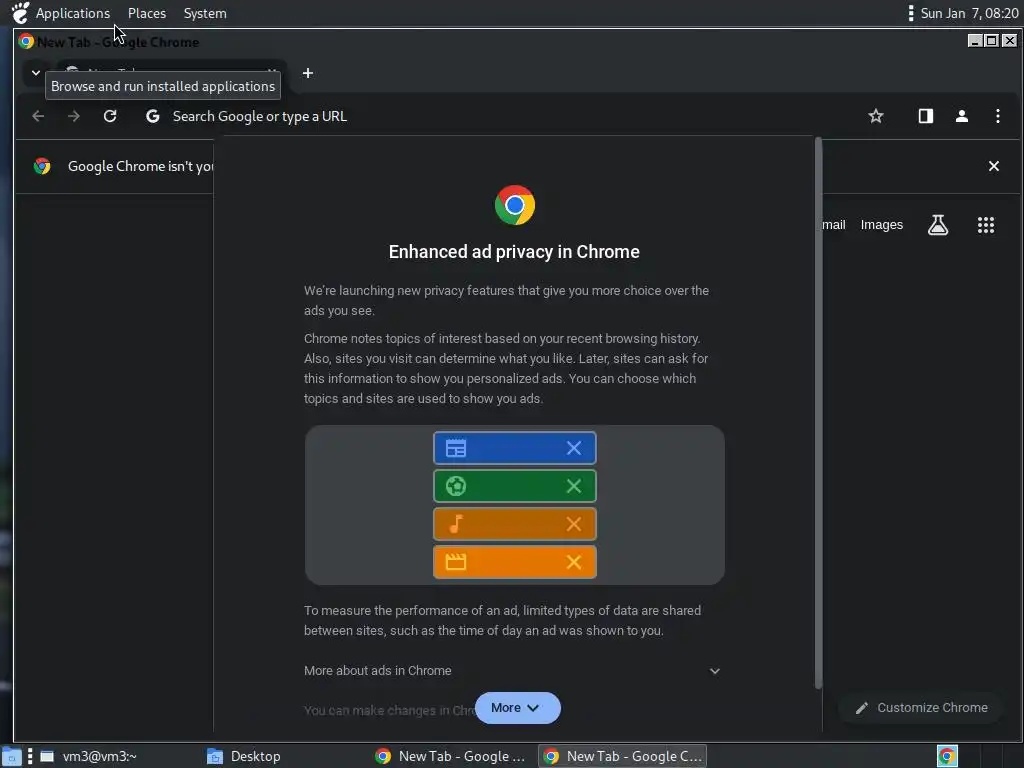Select the active New Tab - Google C... taskbar item
The image size is (1024, 768).
[622, 756]
